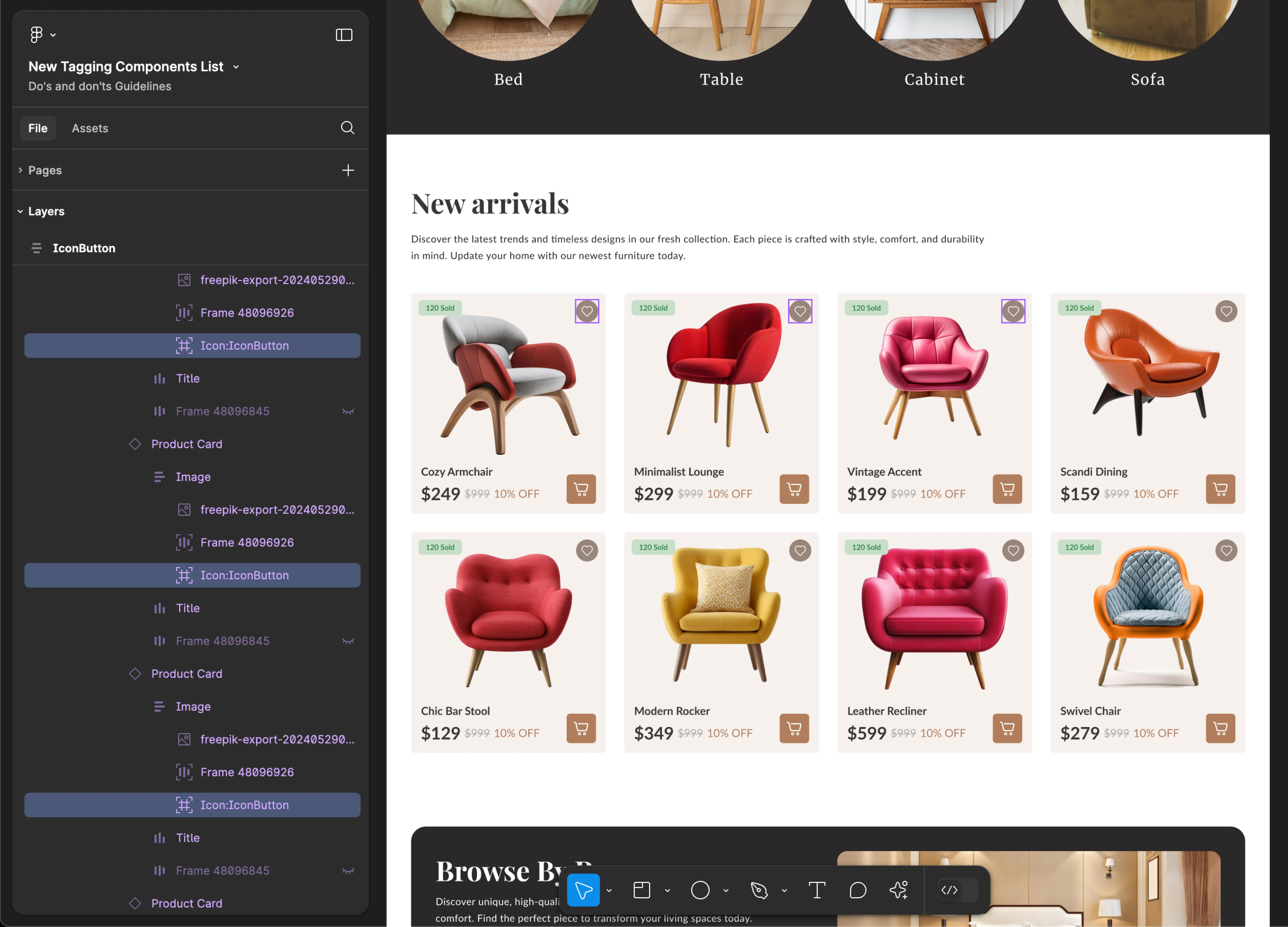Select the Sofa category label

1148,79
